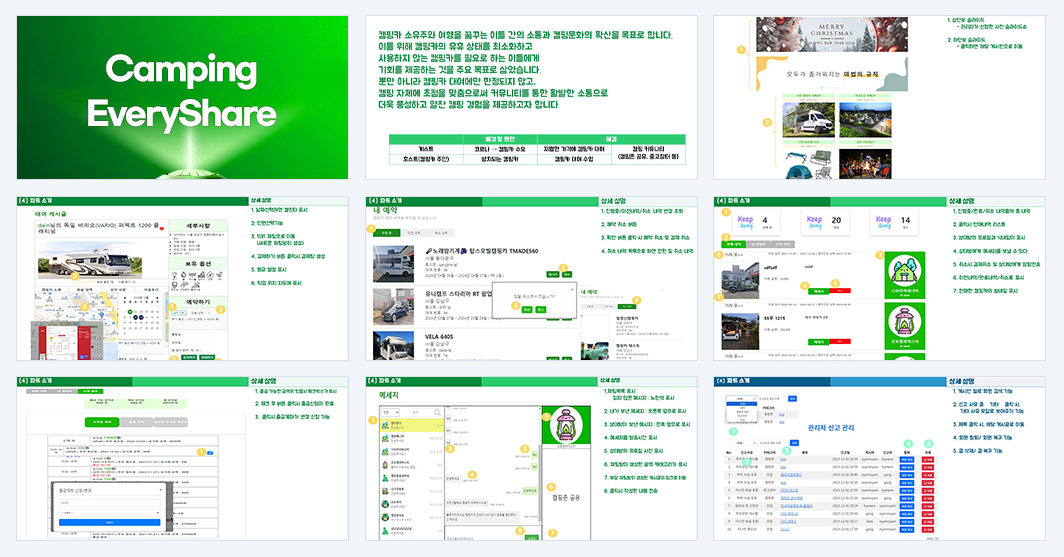Switch to the green active reservation tab
The image size is (1064, 557).
coord(388,233)
